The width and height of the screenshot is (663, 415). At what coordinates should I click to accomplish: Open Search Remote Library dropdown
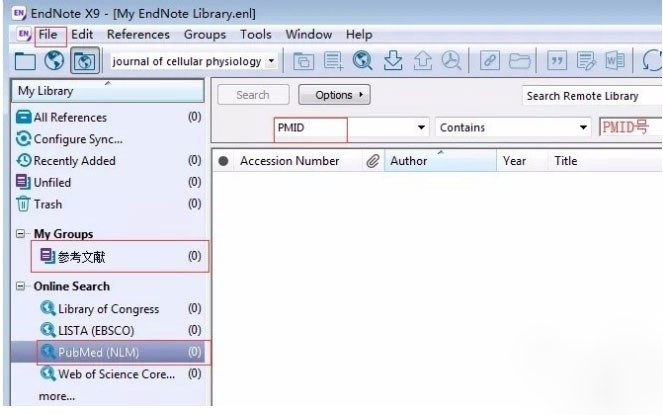[x=592, y=96]
